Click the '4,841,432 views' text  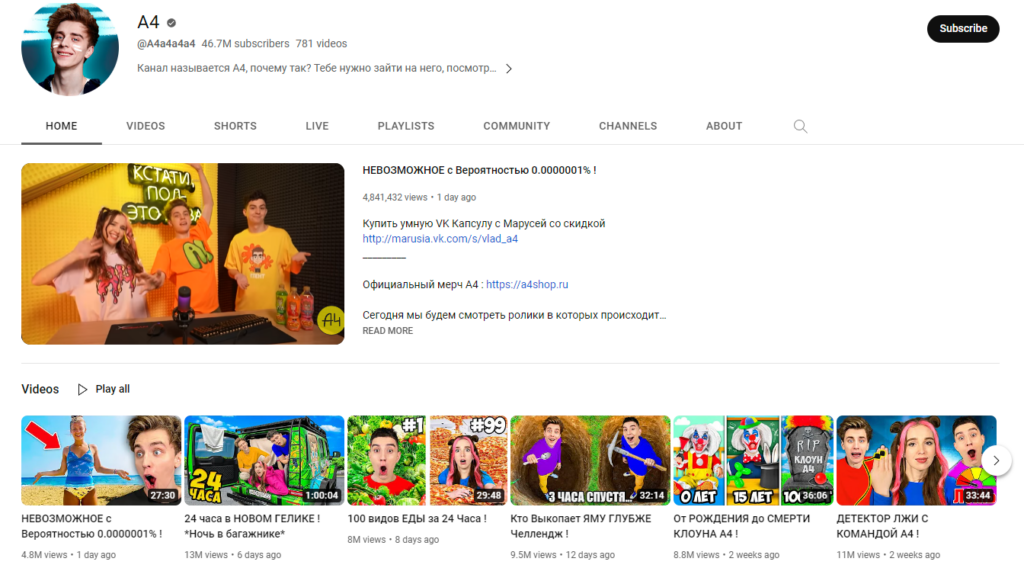point(394,197)
